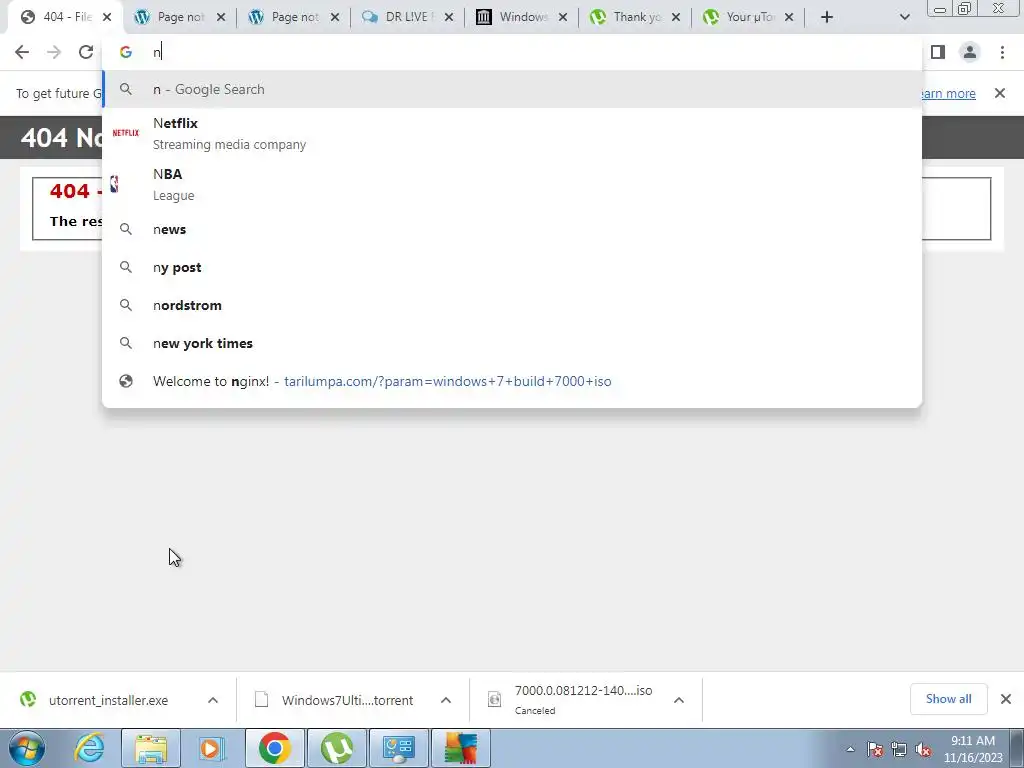Click the Show desktop strip

1017,748
